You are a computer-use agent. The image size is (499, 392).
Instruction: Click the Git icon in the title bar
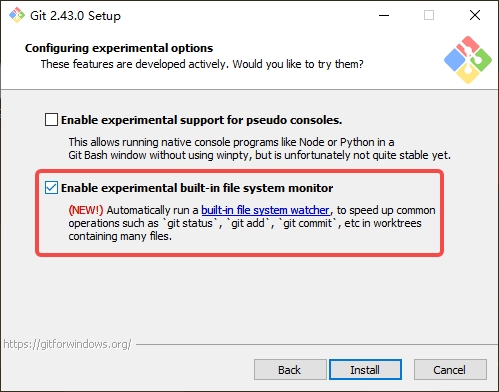coord(17,15)
